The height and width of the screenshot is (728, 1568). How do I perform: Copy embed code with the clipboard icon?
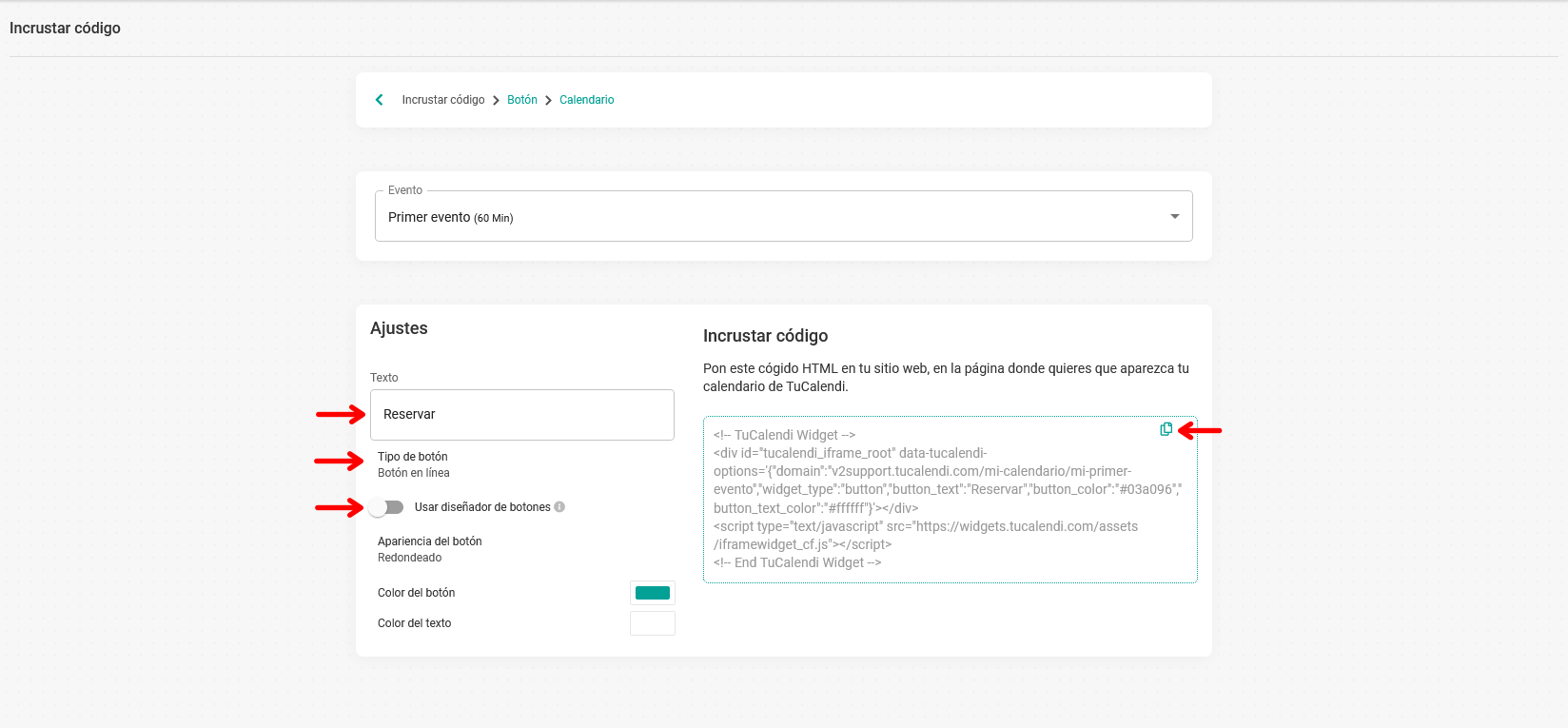(x=1166, y=429)
